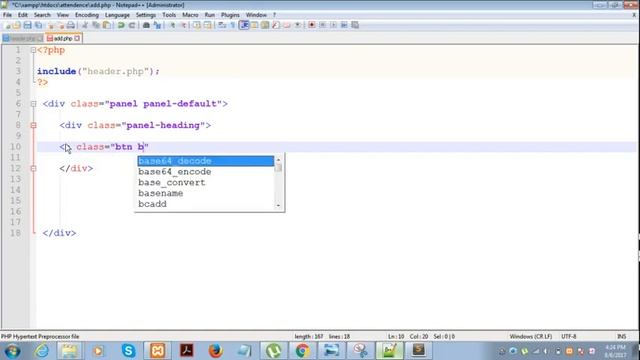Click Save Recorded Macro icon
The height and width of the screenshot is (360, 640).
(x=355, y=25)
